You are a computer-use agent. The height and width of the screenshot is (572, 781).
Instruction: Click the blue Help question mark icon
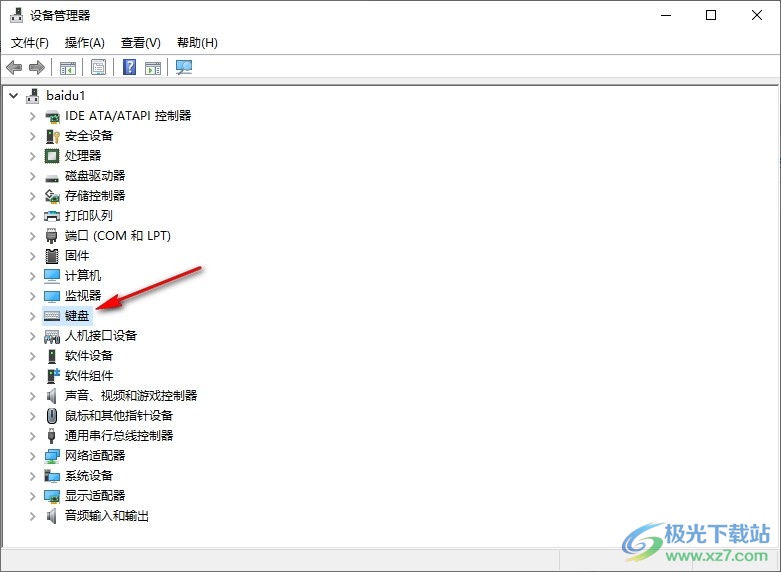(130, 67)
